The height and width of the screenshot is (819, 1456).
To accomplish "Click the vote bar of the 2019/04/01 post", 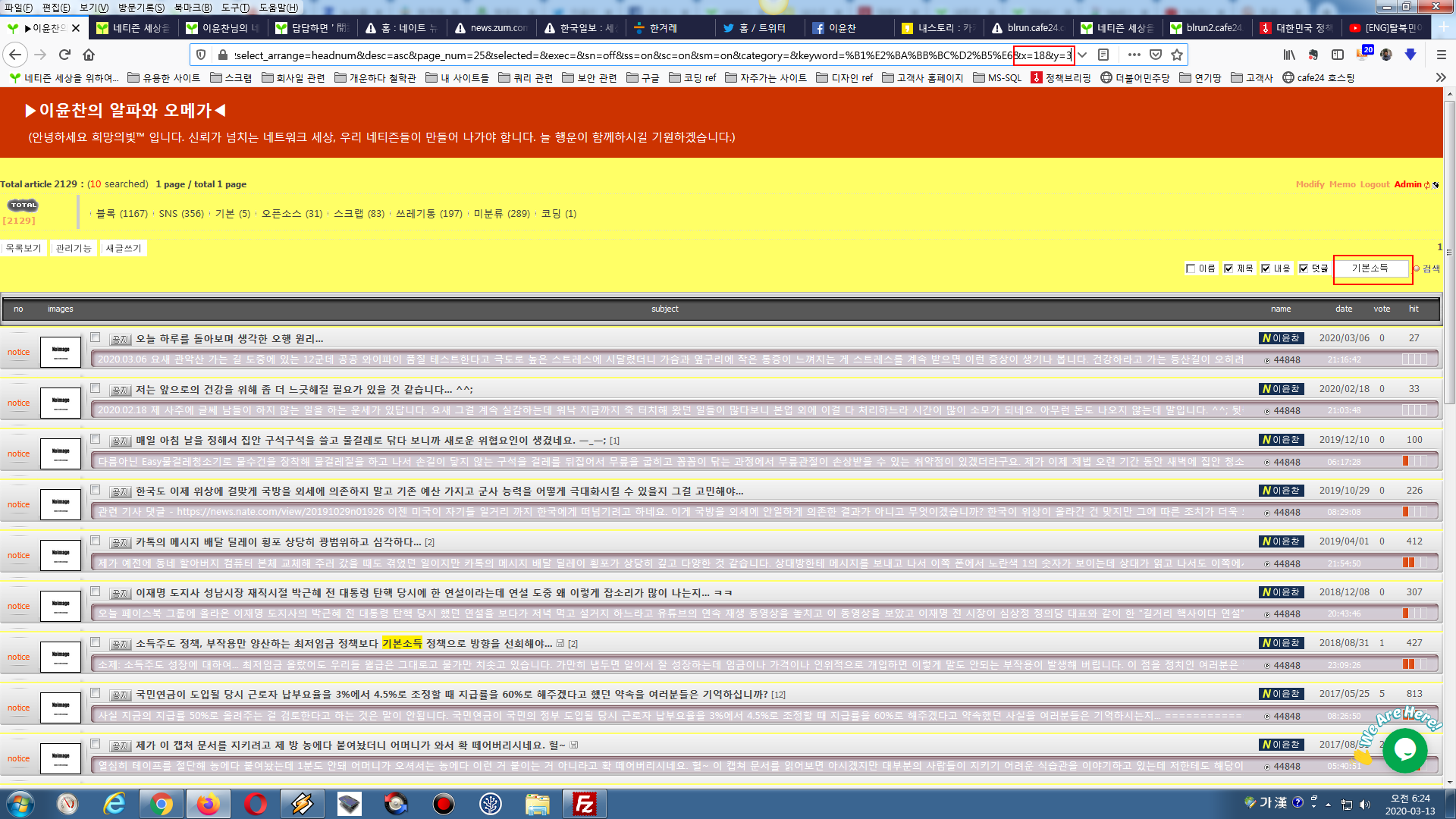I will (x=1415, y=563).
